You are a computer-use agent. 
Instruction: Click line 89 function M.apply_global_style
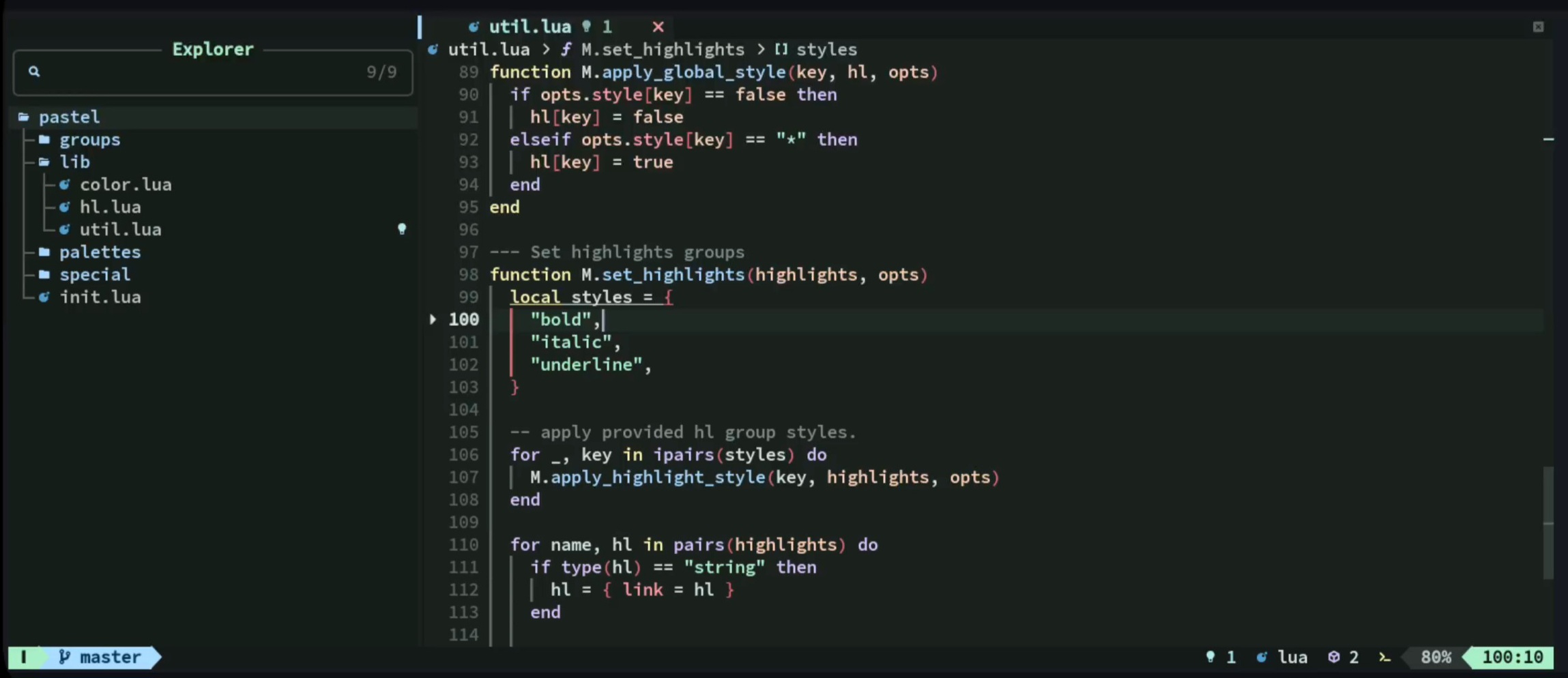714,72
